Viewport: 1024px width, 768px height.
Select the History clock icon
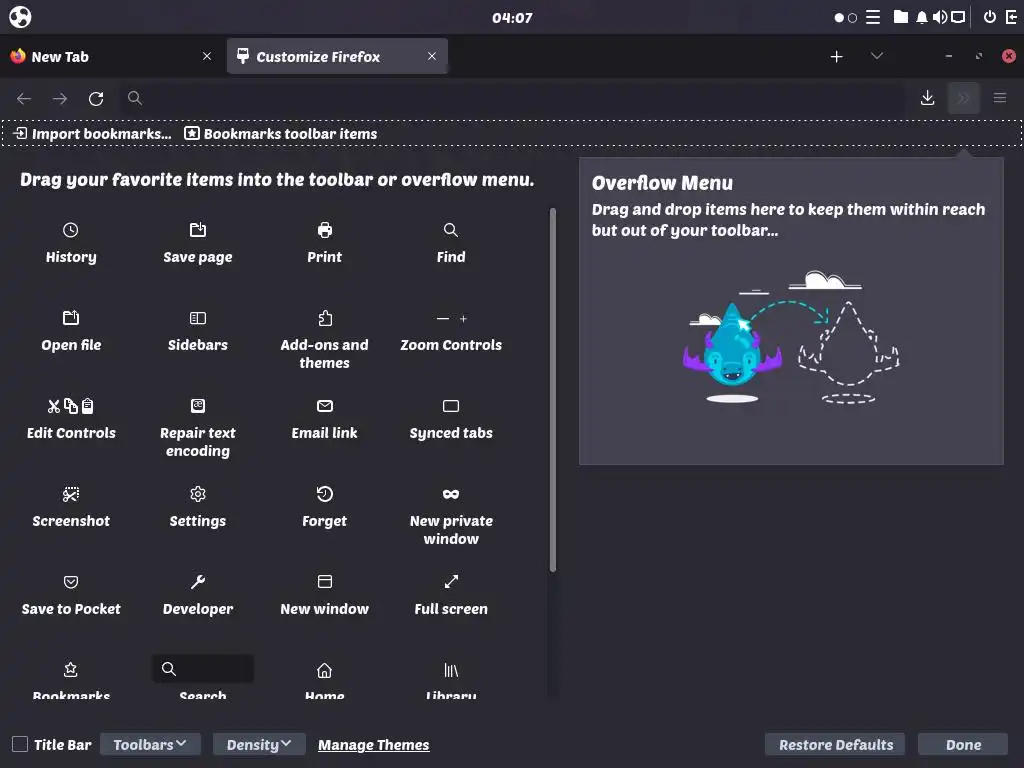[71, 230]
